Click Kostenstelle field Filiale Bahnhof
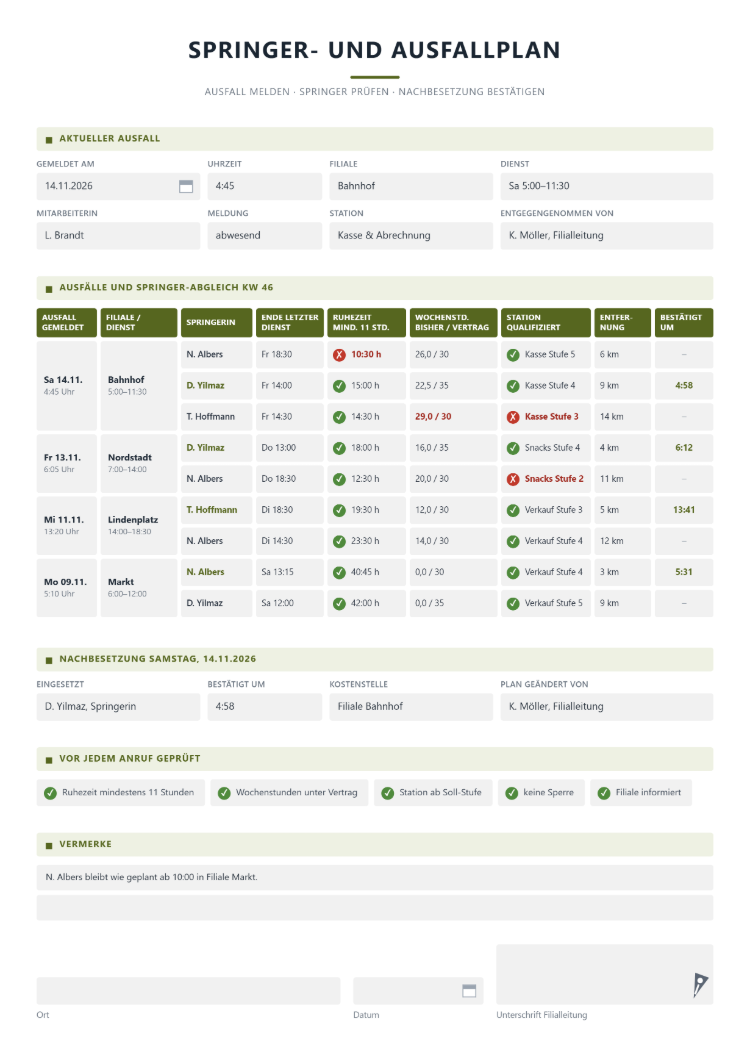 click(411, 707)
